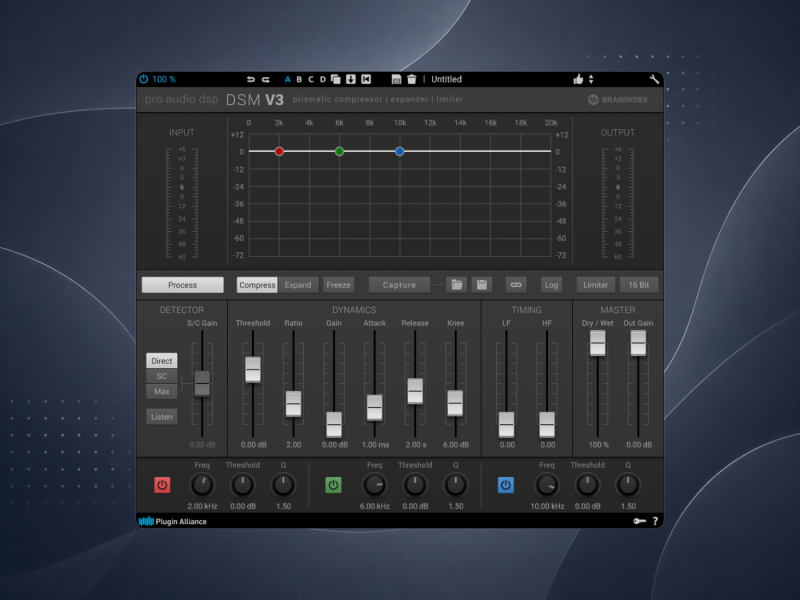Click the green band Threshold knob

coord(415,485)
